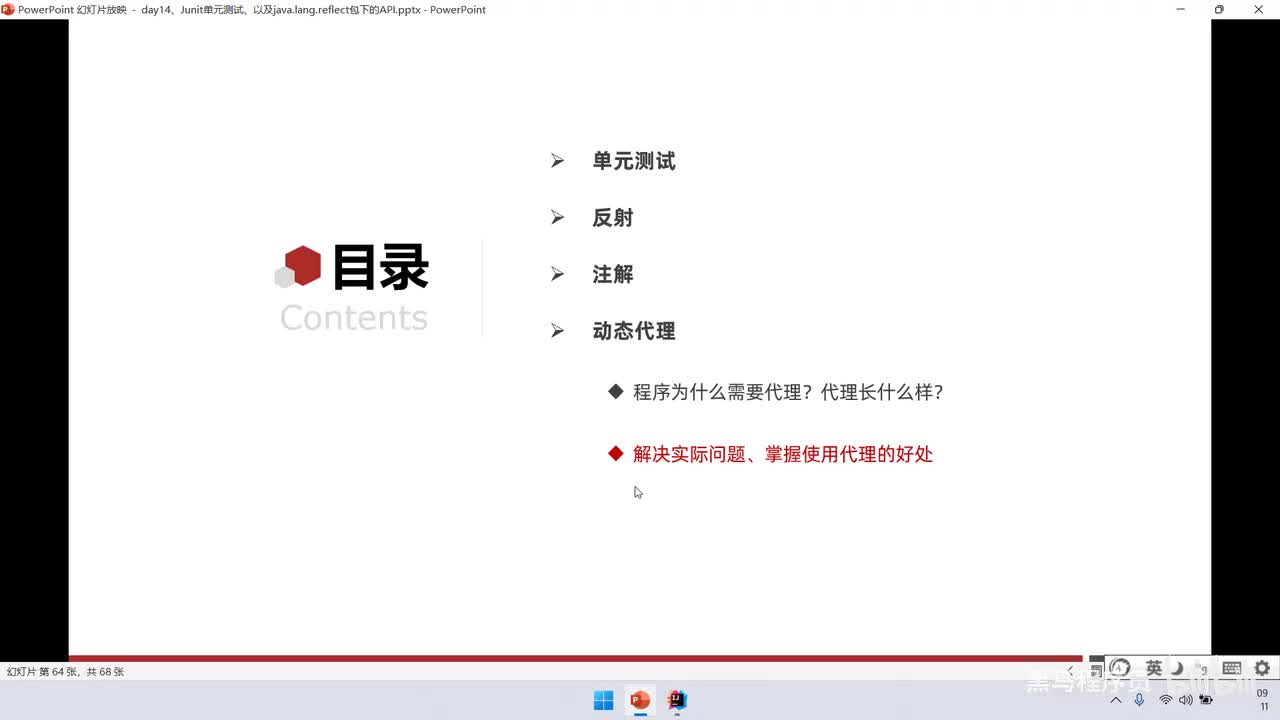The width and height of the screenshot is (1280, 720).
Task: Click arrow bullet next to 注解
Action: tap(558, 274)
